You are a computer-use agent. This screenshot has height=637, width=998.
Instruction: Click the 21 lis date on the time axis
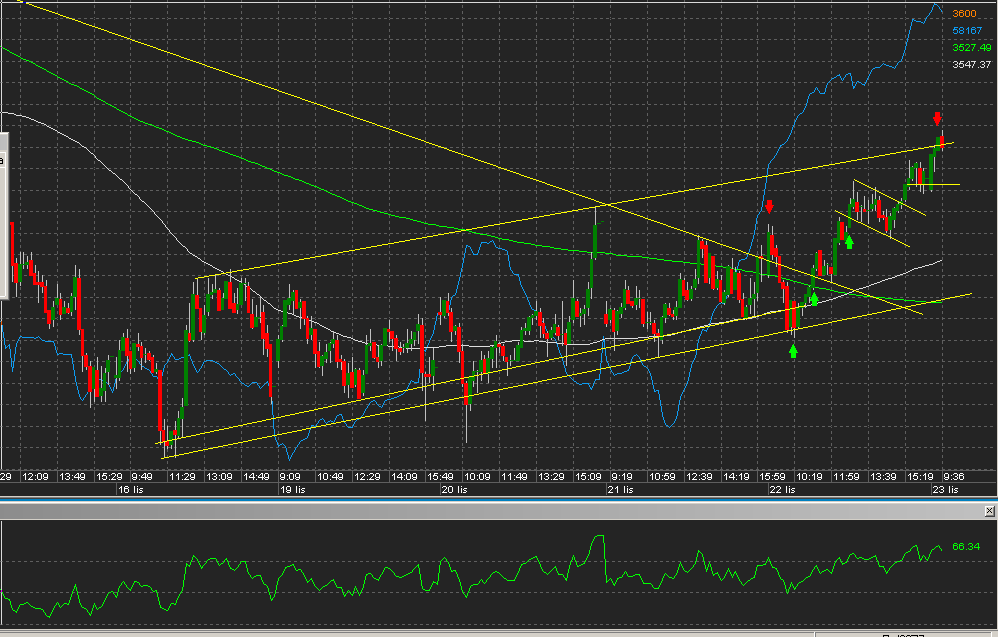621,490
